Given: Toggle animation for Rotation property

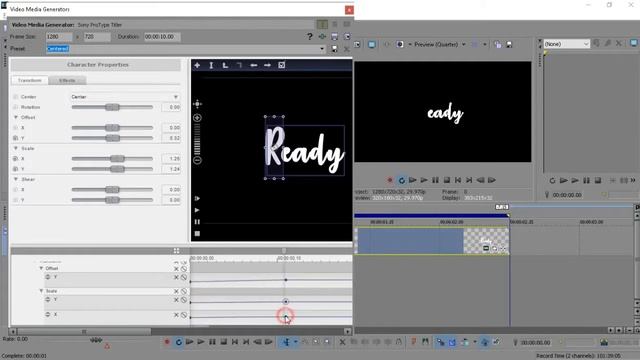Looking at the screenshot, I should pos(16,107).
